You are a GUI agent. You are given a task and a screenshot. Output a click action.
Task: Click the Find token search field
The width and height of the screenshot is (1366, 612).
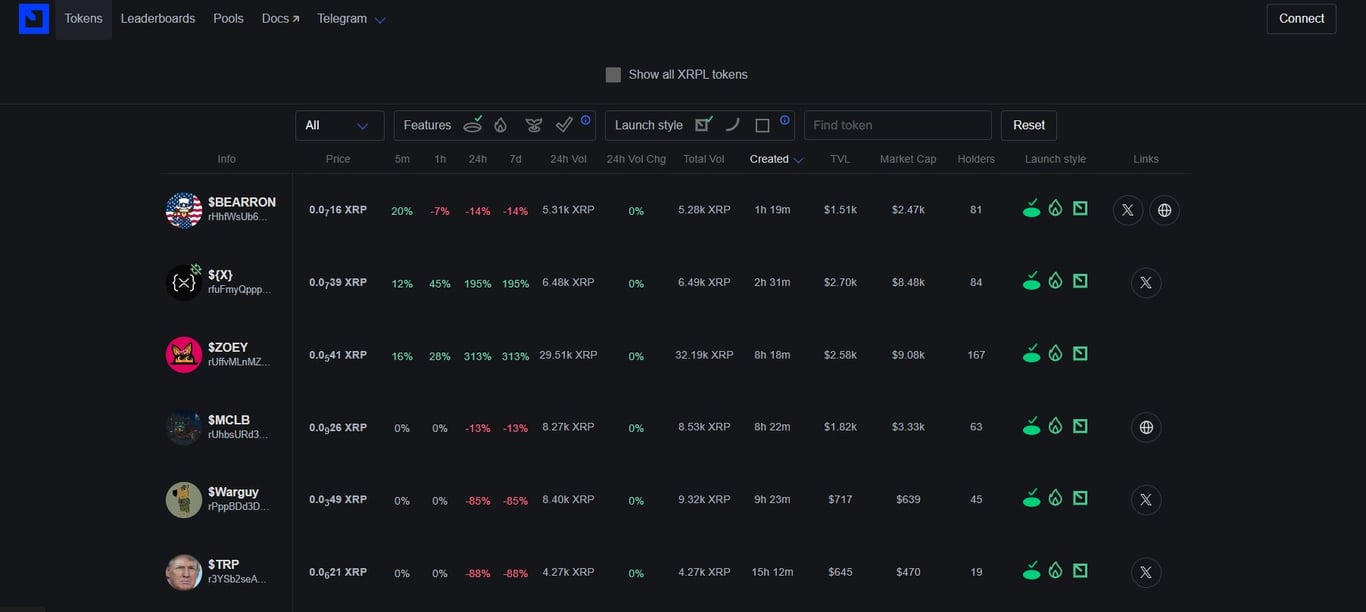(x=897, y=124)
